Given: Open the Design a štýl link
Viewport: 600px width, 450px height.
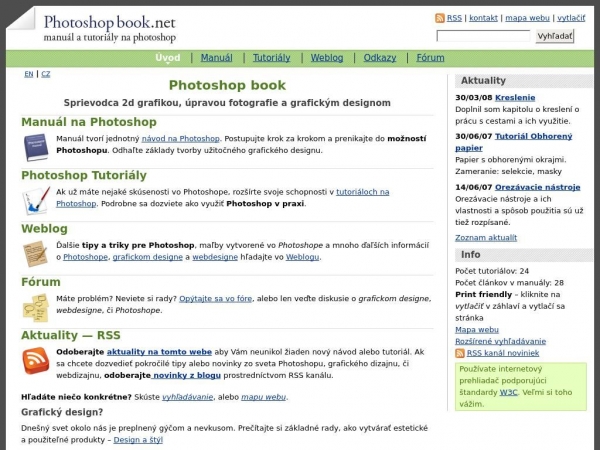Looking at the screenshot, I should click(x=138, y=440).
